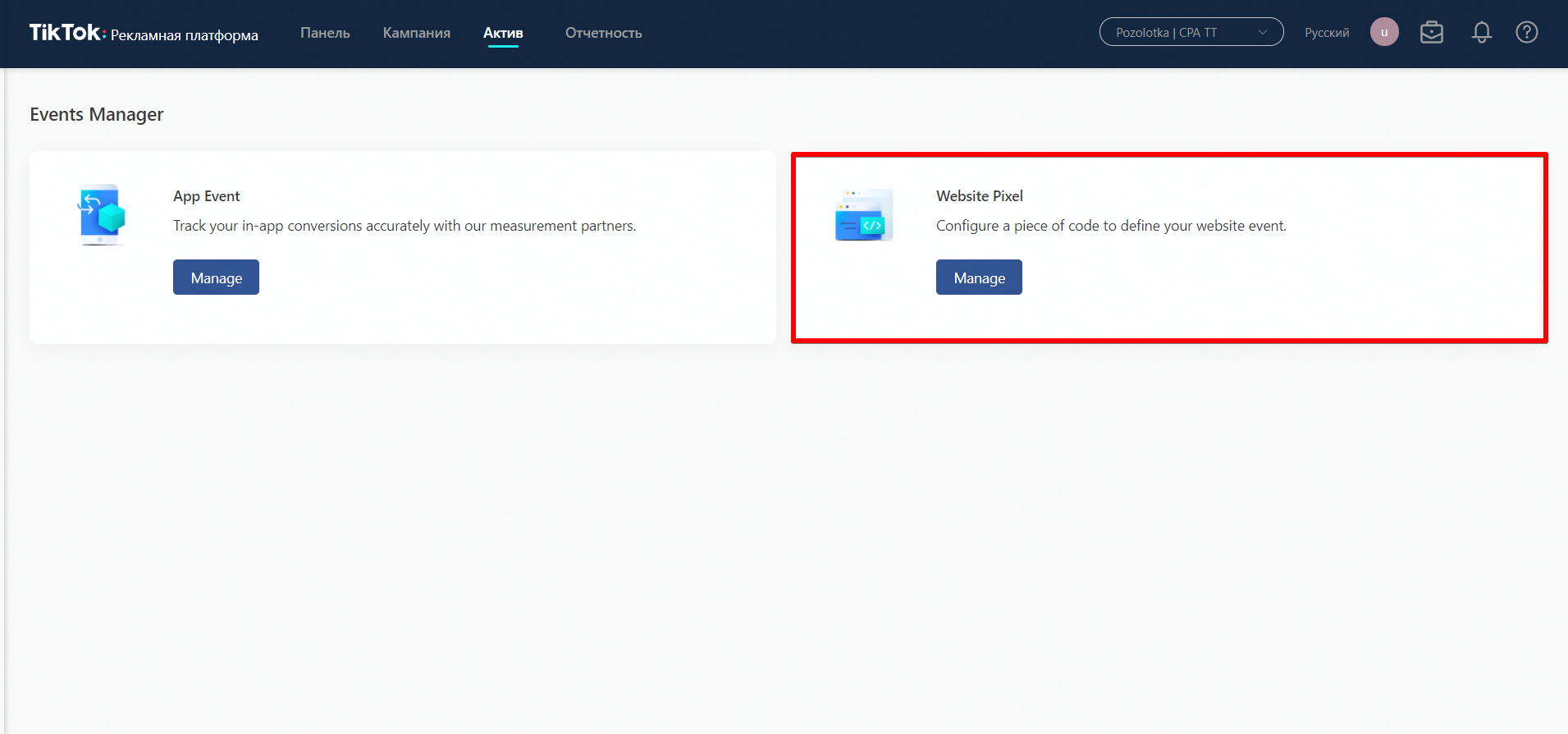Open the Отчетность menu item
This screenshot has height=734, width=1568.
[x=603, y=33]
